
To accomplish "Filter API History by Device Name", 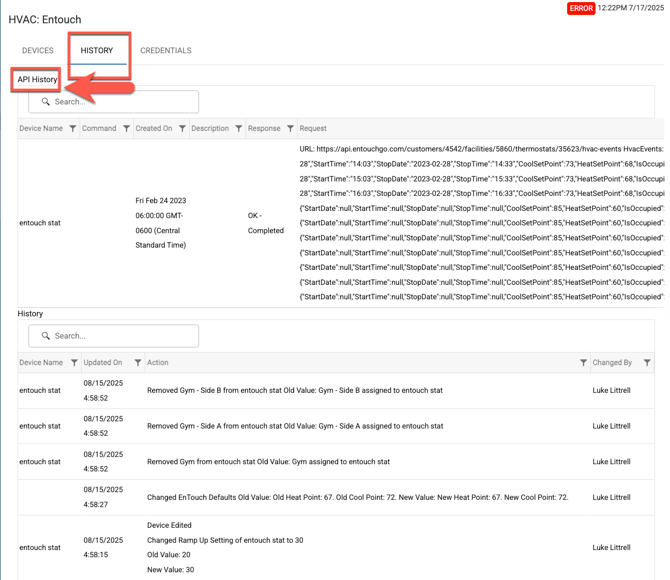I will (x=73, y=129).
